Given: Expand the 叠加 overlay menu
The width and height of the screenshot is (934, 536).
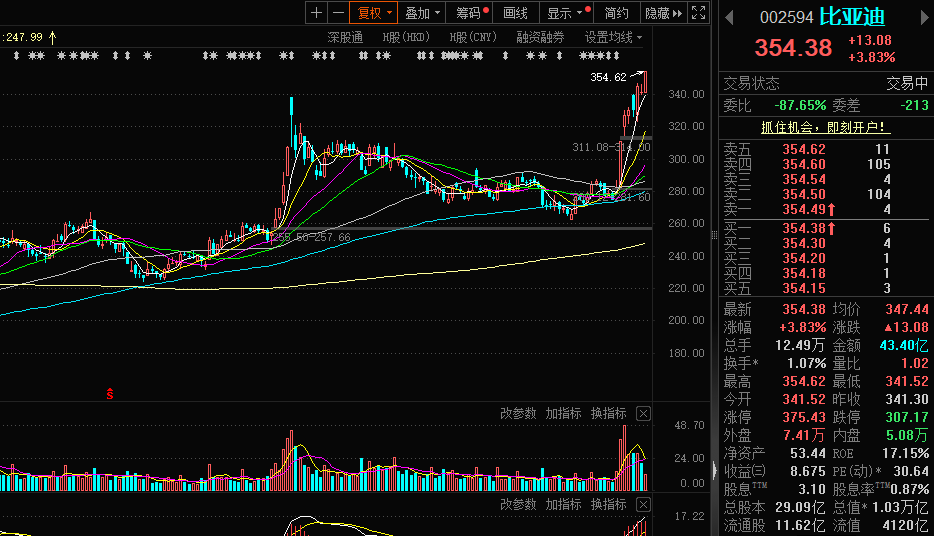Looking at the screenshot, I should (x=422, y=13).
